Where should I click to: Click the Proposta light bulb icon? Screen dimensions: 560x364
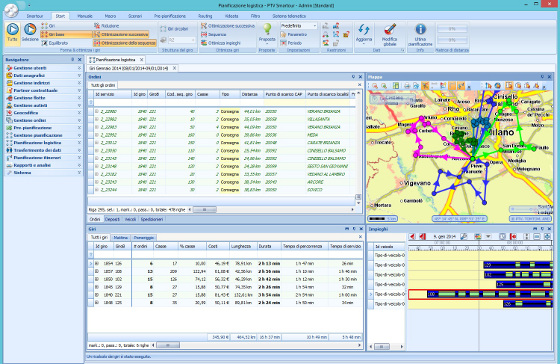pos(267,29)
